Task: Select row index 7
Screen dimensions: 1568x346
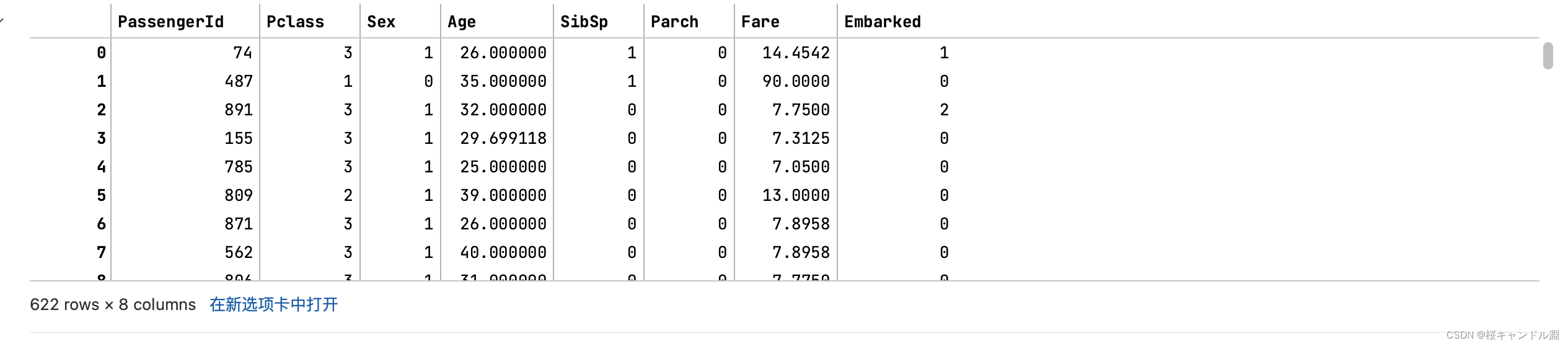Action: click(x=101, y=252)
